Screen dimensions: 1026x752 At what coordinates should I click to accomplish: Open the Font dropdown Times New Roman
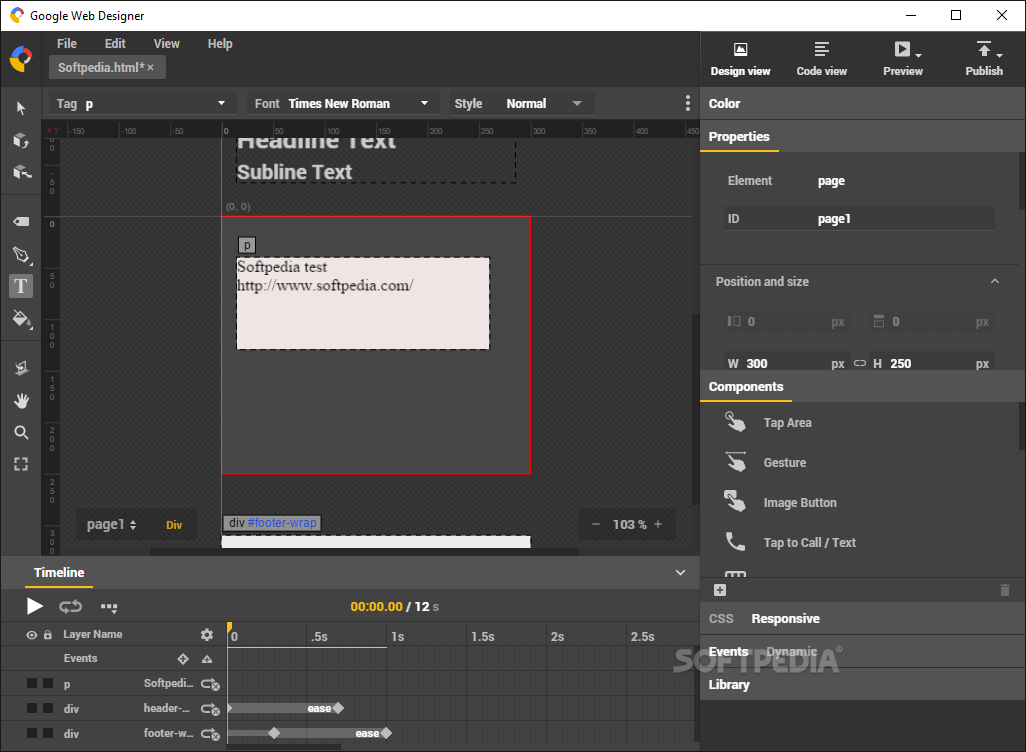[x=342, y=103]
